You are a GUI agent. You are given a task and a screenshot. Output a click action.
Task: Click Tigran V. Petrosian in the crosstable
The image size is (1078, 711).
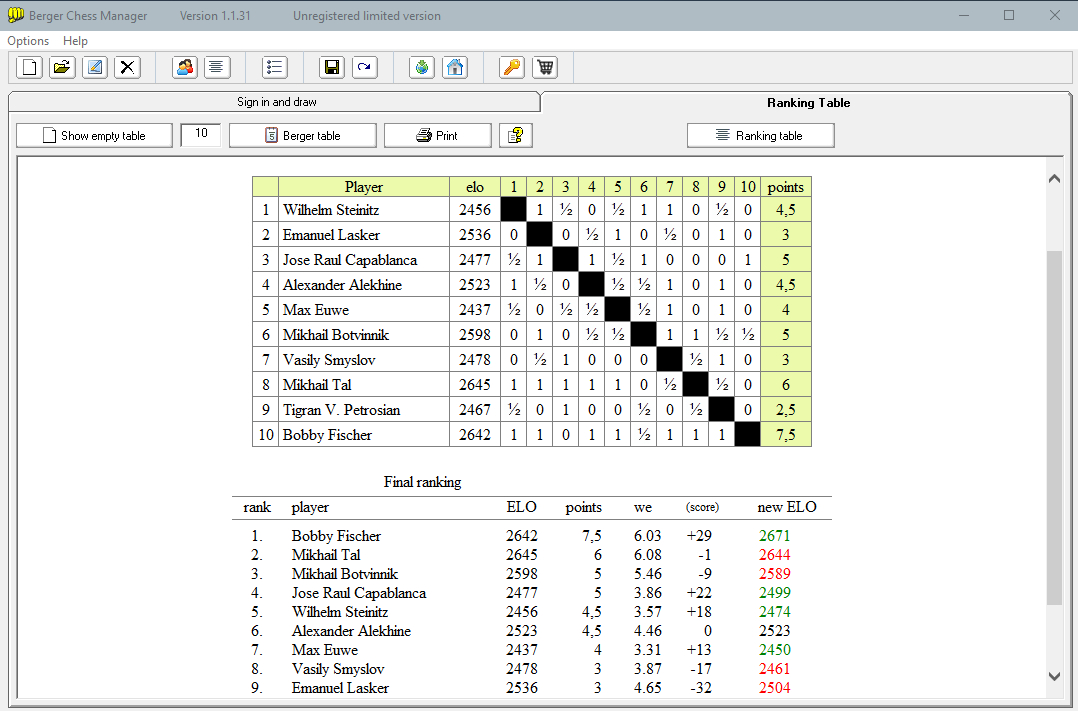tap(341, 410)
